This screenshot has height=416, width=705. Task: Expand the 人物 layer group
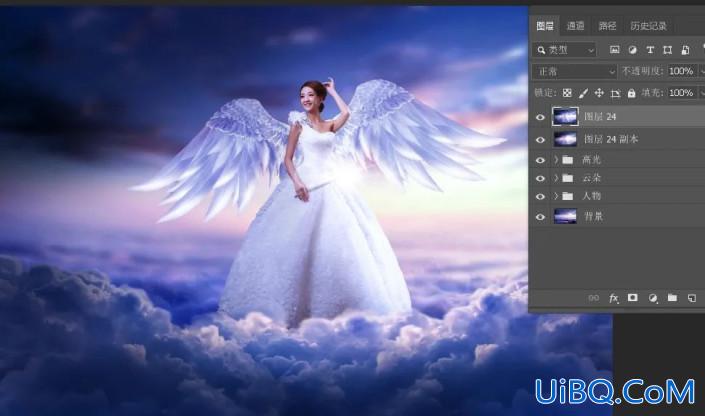tap(556, 196)
